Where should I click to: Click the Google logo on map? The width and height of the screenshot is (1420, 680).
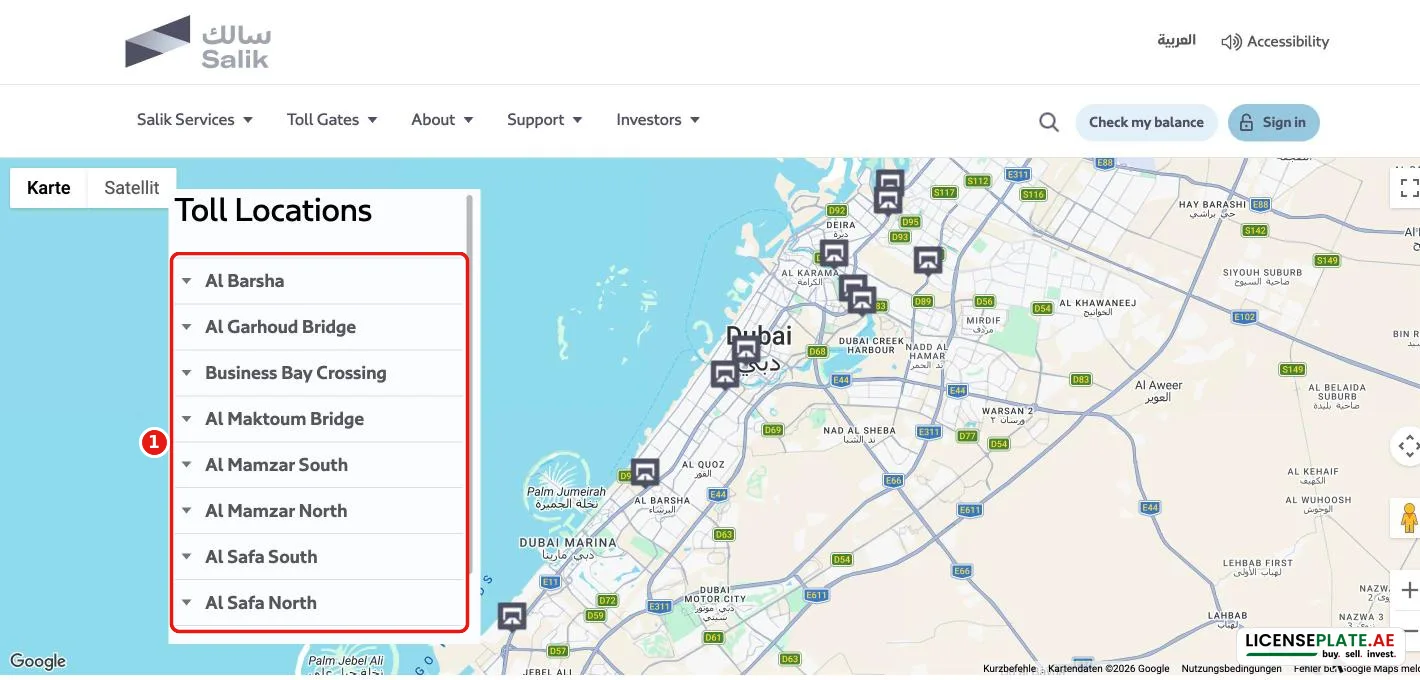tap(38, 661)
